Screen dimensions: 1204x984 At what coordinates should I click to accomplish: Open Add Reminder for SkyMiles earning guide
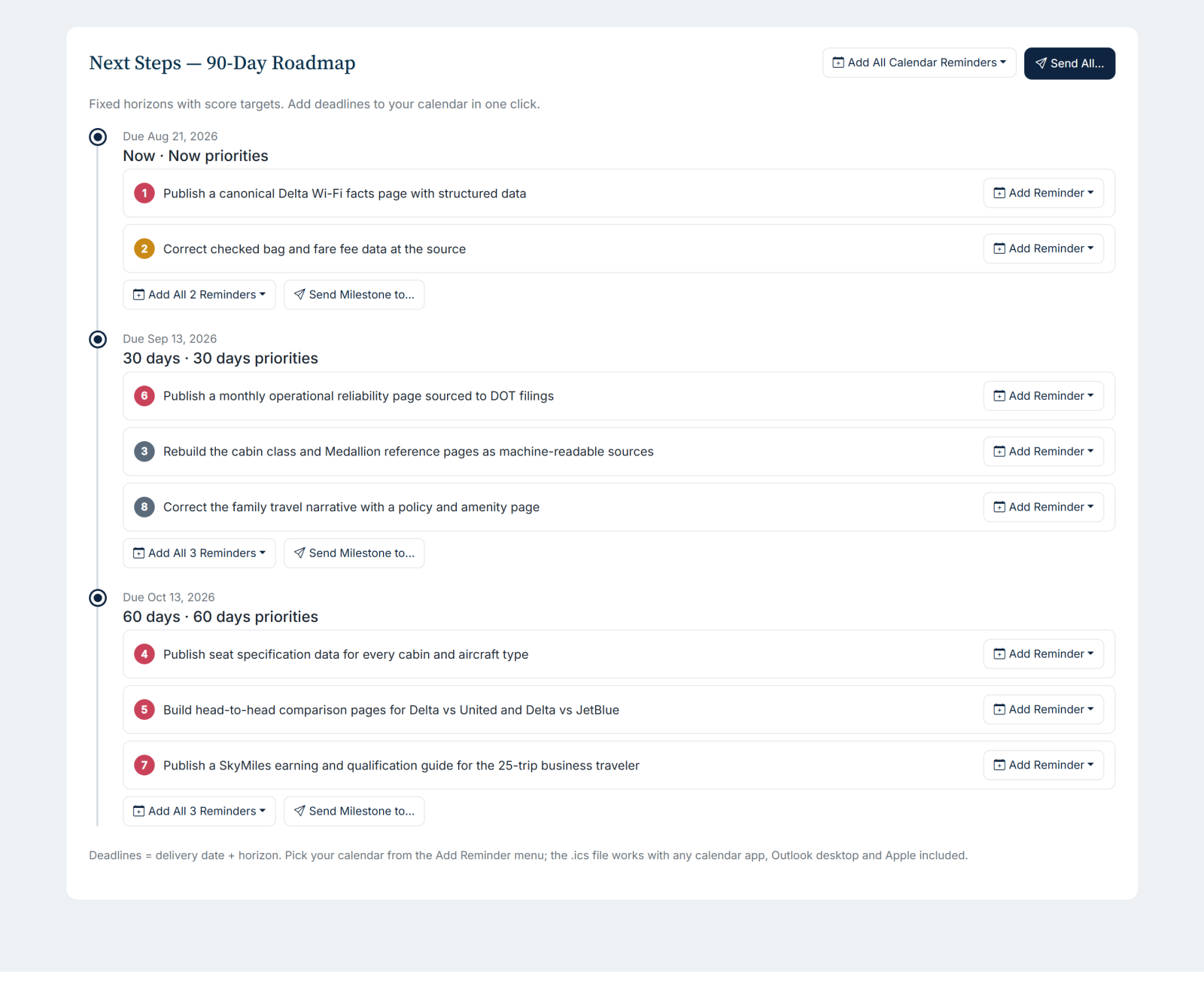(x=1043, y=766)
